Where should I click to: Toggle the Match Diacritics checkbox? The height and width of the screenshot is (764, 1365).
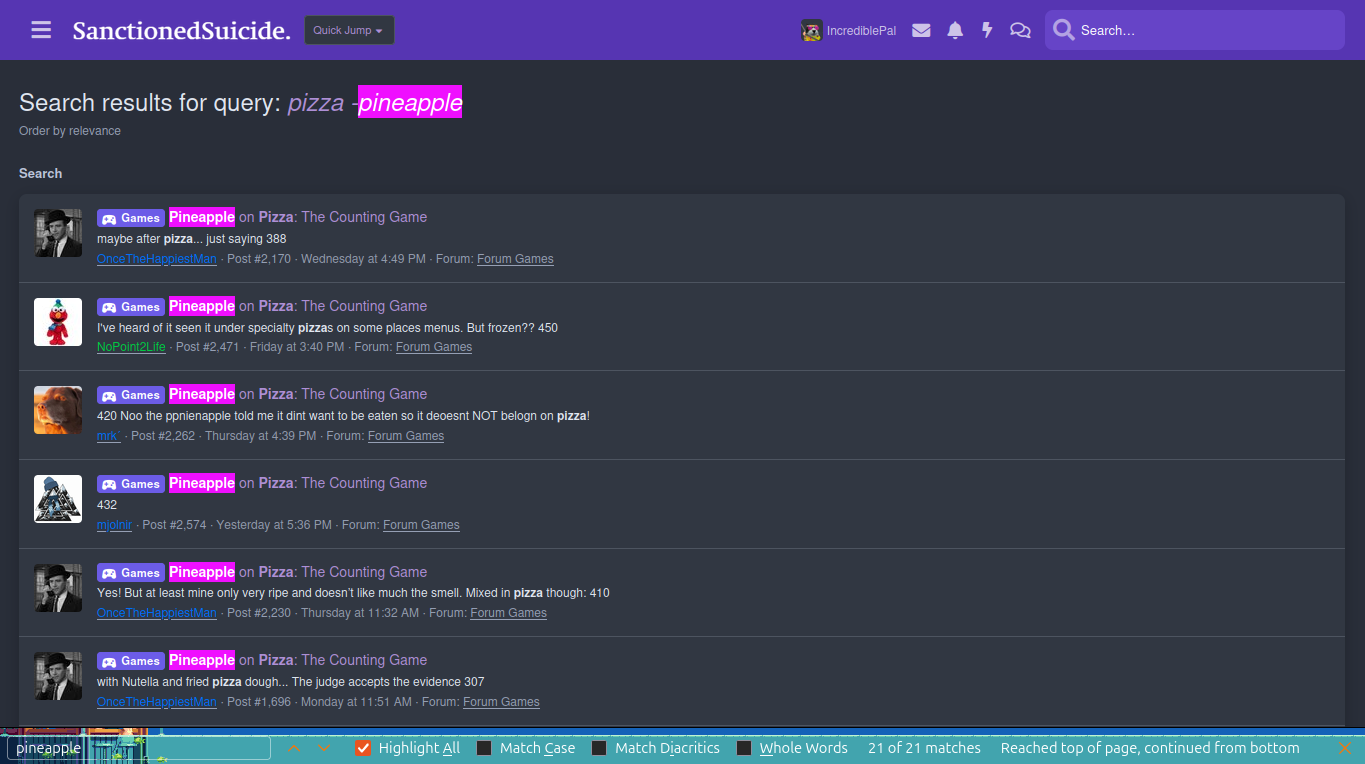pyautogui.click(x=599, y=748)
